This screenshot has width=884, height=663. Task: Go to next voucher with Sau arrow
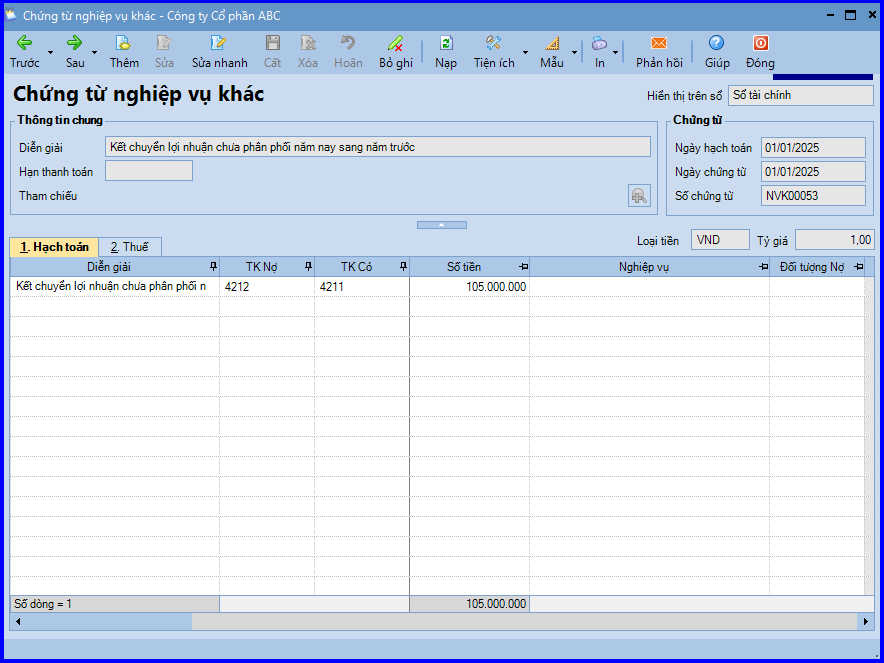[x=74, y=43]
